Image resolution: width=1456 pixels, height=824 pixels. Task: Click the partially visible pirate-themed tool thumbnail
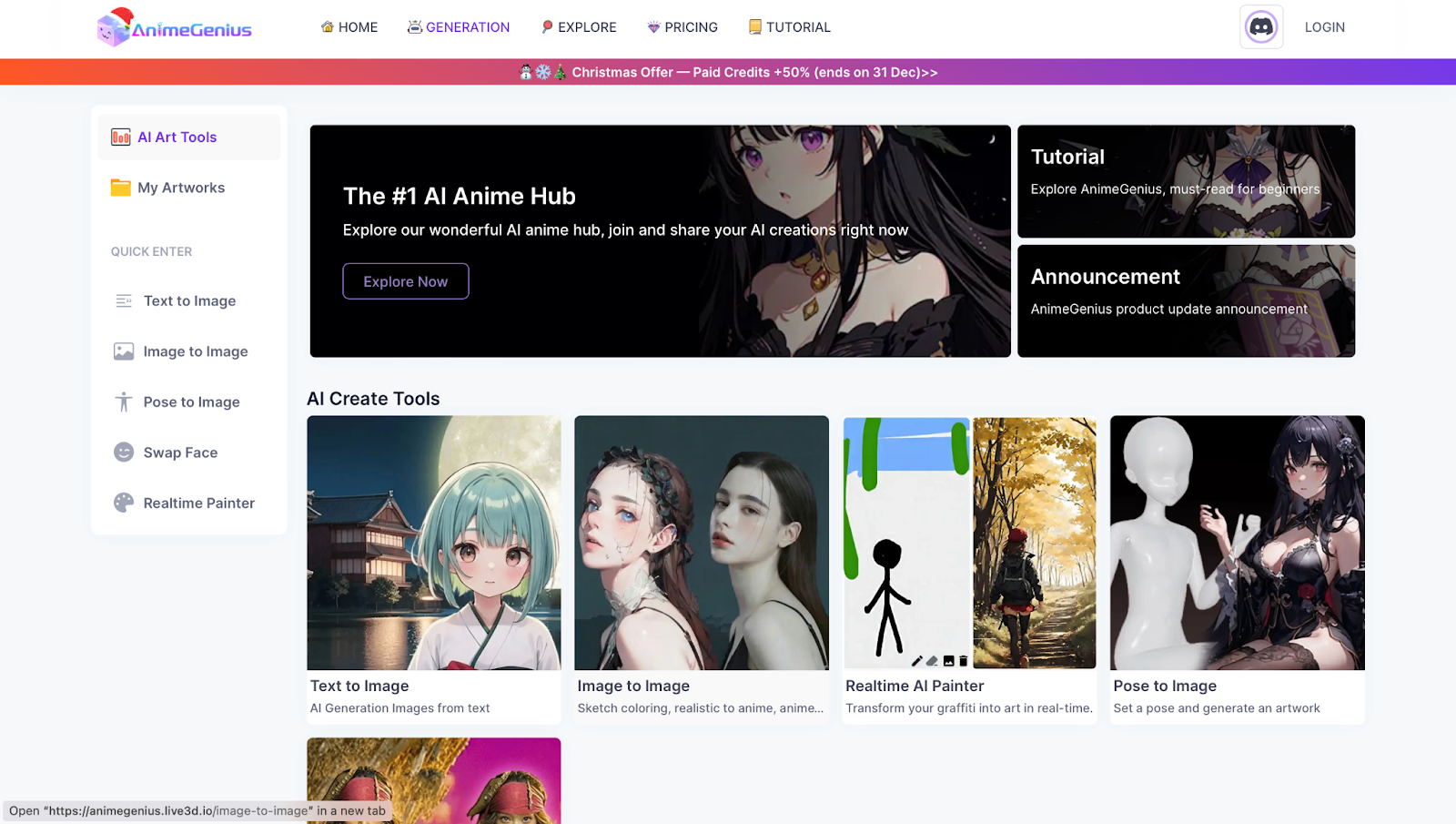(x=434, y=781)
